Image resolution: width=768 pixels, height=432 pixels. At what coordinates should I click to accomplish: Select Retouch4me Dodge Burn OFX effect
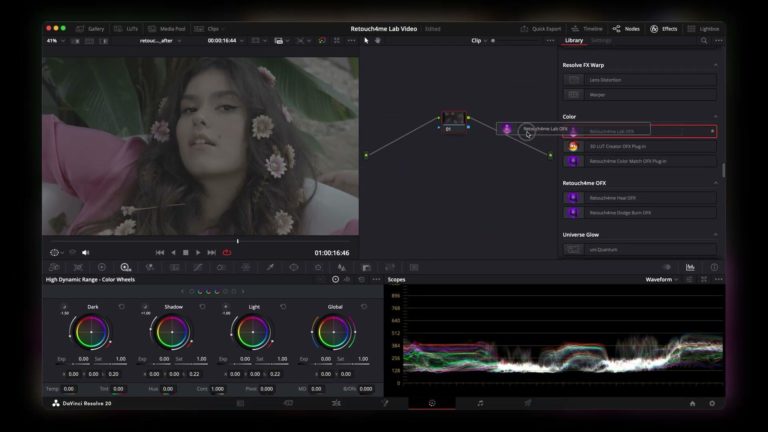click(639, 213)
